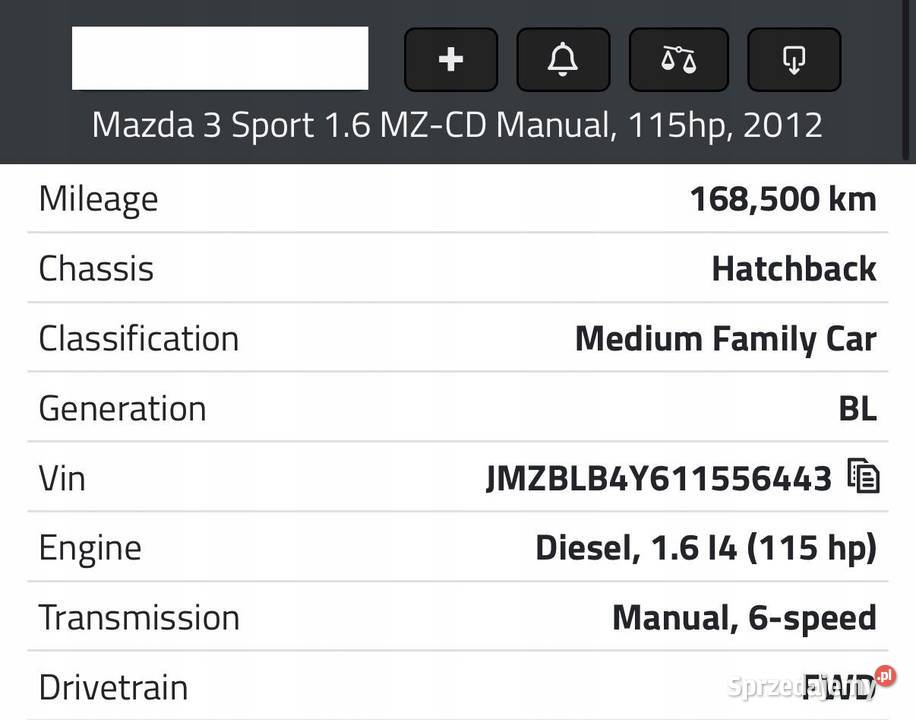Image resolution: width=916 pixels, height=720 pixels.
Task: Open the bell notification alert
Action: 563,59
